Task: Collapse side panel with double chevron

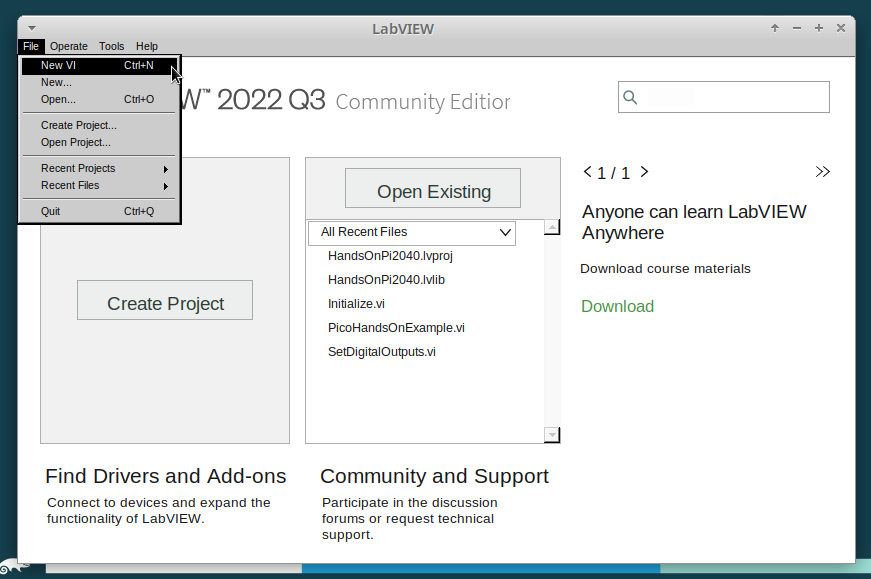Action: point(823,172)
